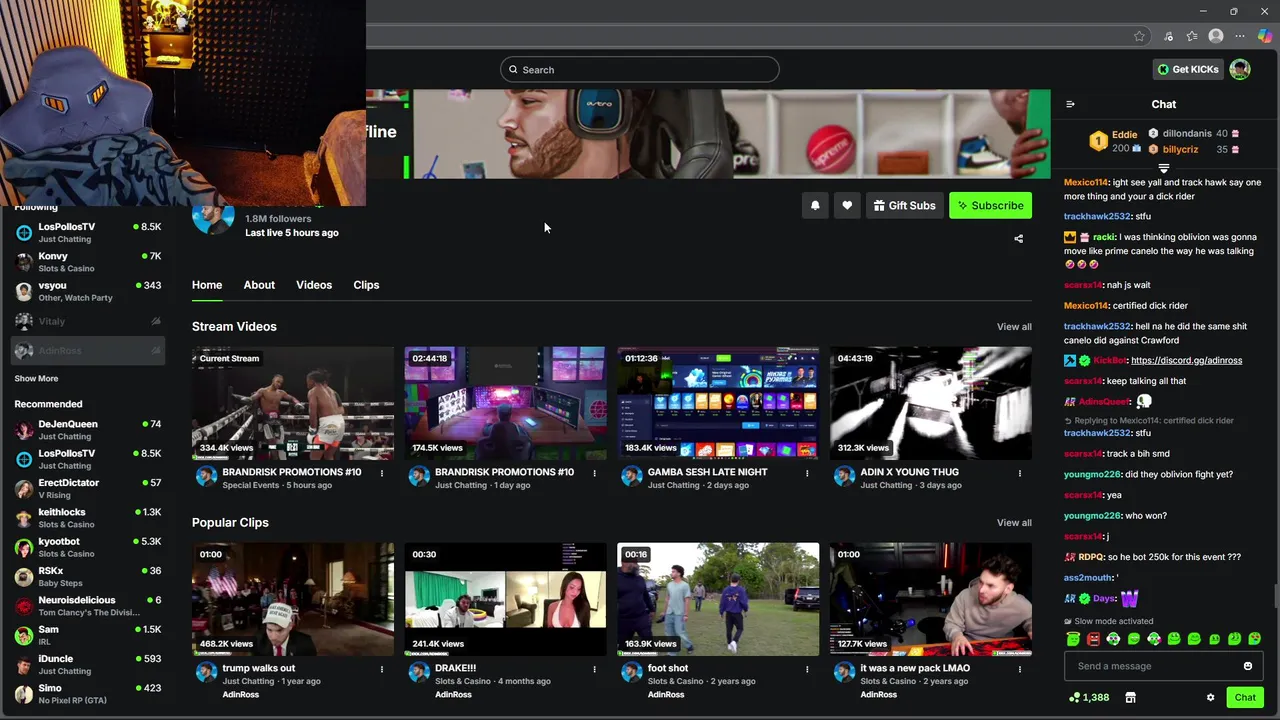The image size is (1280, 720).
Task: Open options for it was a new pack LMAO
Action: coord(1020,669)
